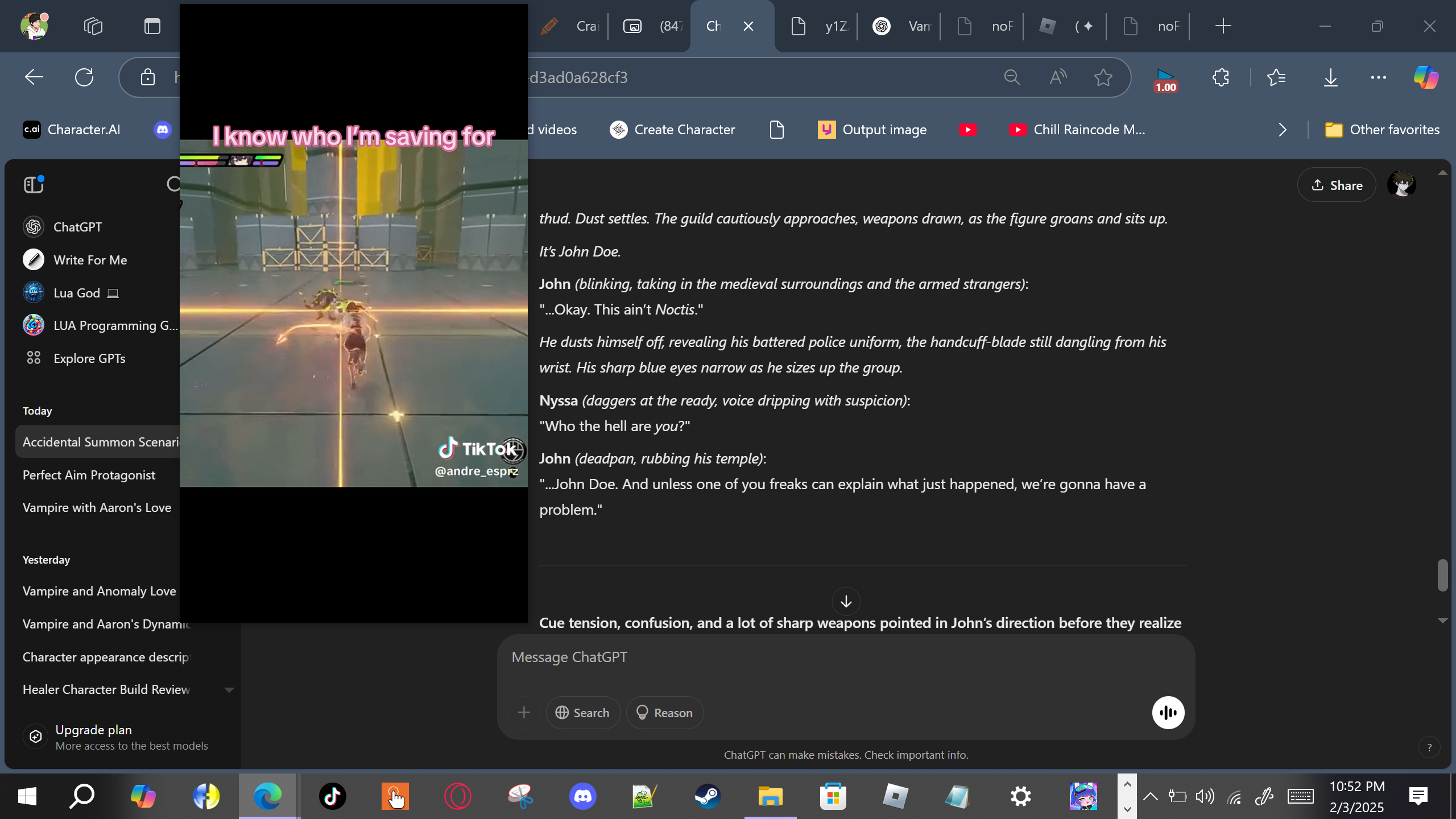
Task: Start ChatGPT voice mode
Action: click(x=1168, y=713)
